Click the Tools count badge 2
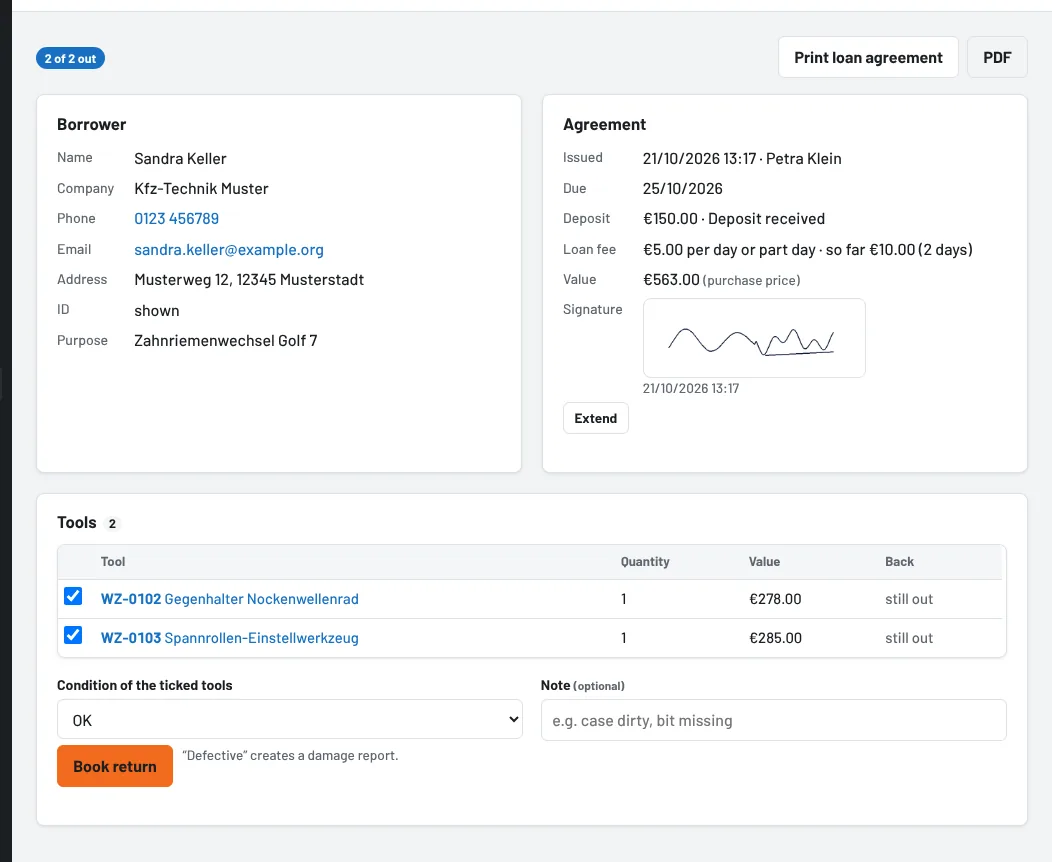The image size is (1052, 862). (112, 523)
